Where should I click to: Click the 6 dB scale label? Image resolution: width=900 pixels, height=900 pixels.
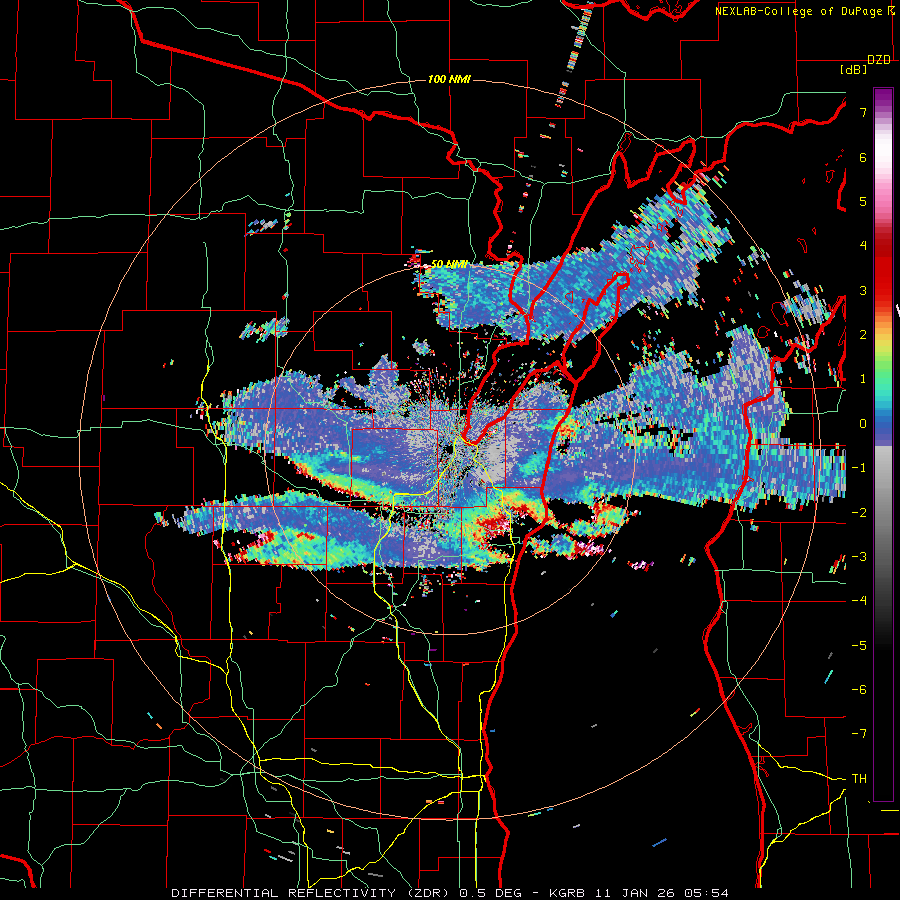[863, 157]
